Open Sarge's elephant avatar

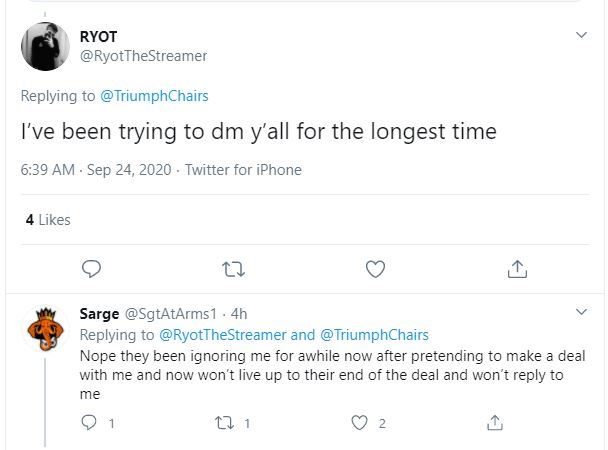(45, 329)
